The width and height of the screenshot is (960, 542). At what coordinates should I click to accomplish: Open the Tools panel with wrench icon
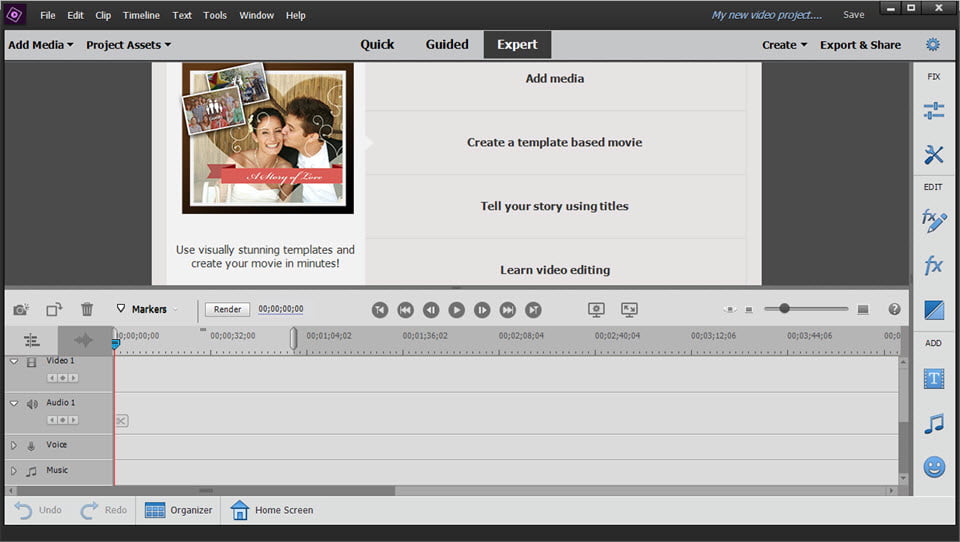pos(933,154)
